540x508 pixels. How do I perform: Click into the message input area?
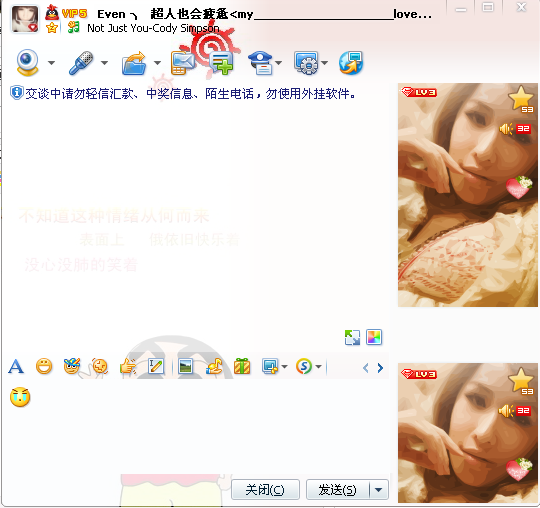point(196,427)
